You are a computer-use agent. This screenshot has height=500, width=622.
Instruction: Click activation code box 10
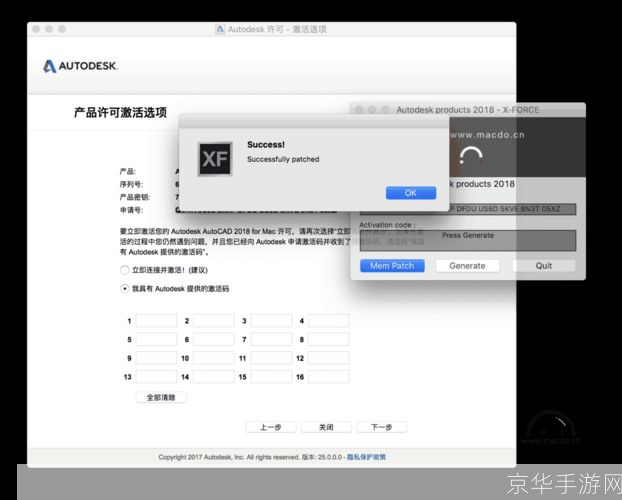(x=214, y=358)
